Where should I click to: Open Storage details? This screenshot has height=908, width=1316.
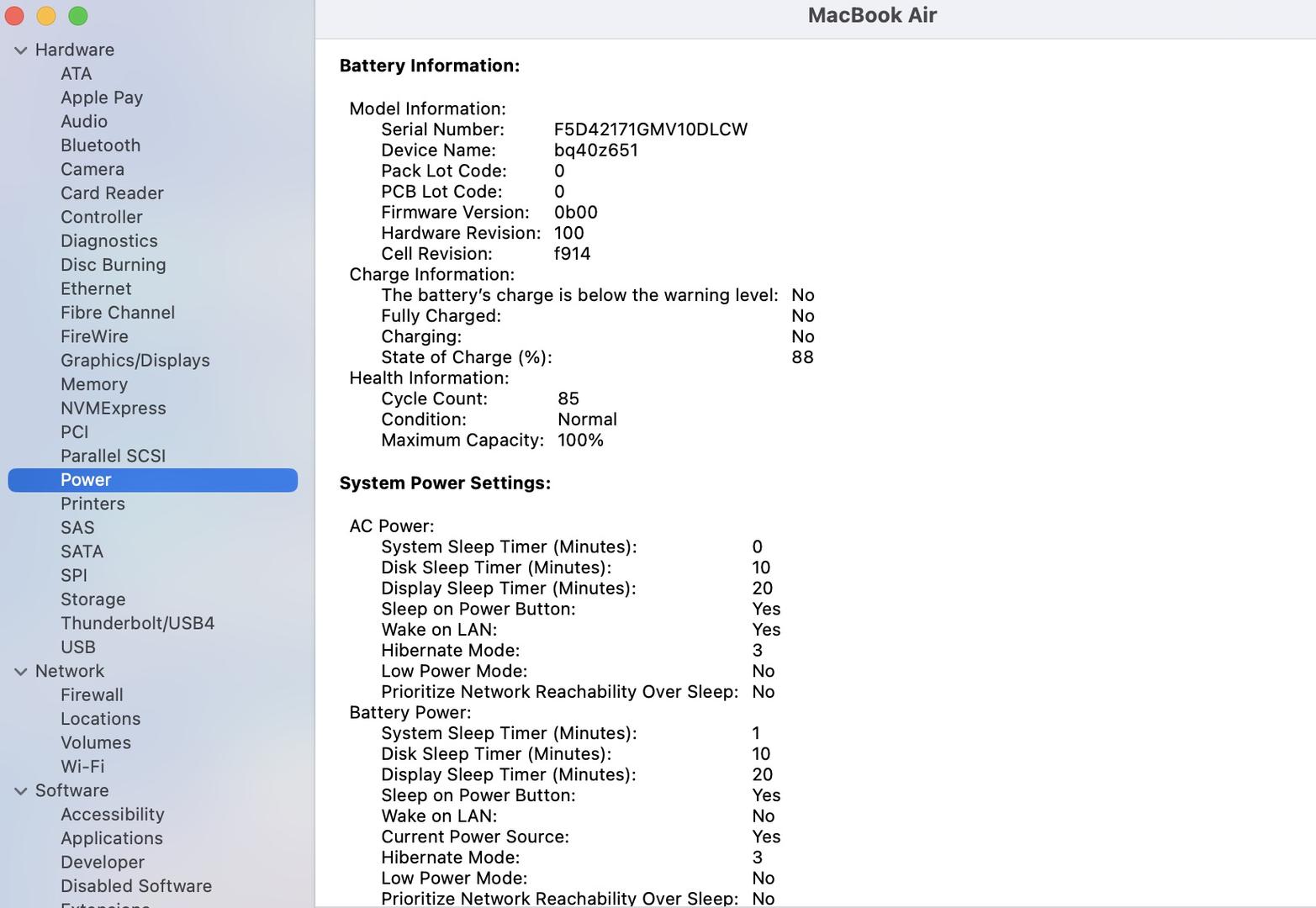click(92, 599)
